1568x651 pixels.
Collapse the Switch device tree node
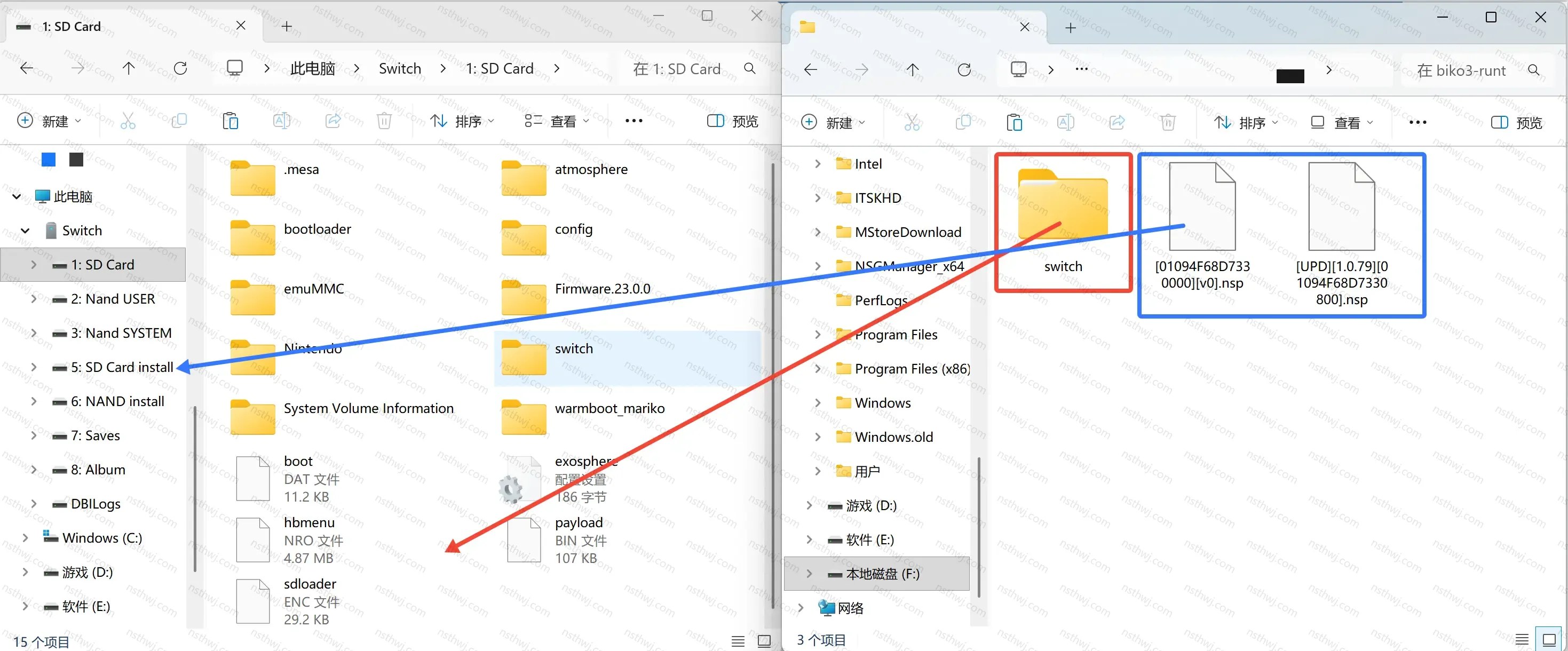[x=25, y=231]
